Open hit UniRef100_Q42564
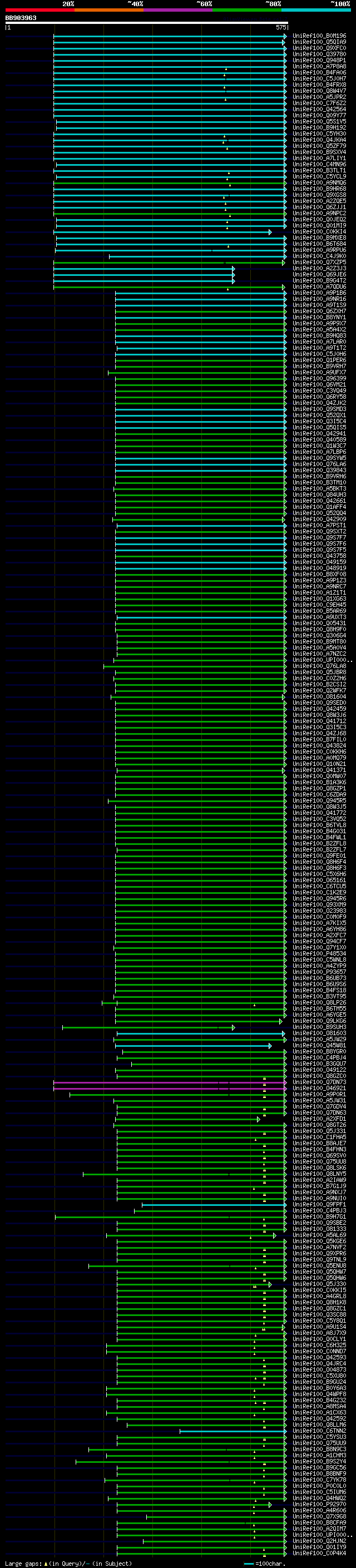This screenshot has height=1568, width=356. click(319, 110)
